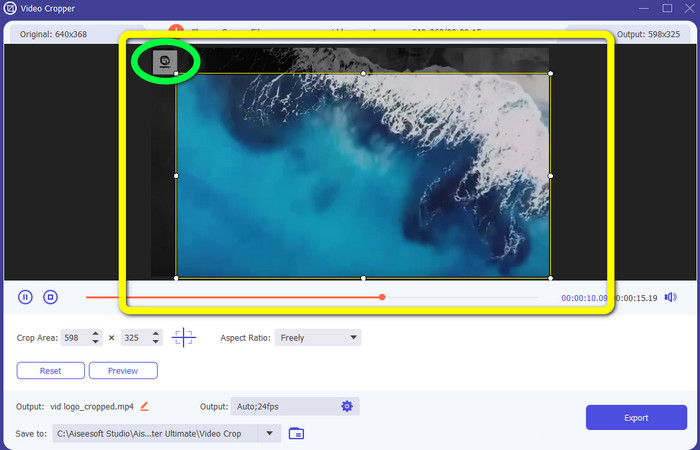Click the top-right crop handle
The height and width of the screenshot is (450, 700).
(550, 73)
